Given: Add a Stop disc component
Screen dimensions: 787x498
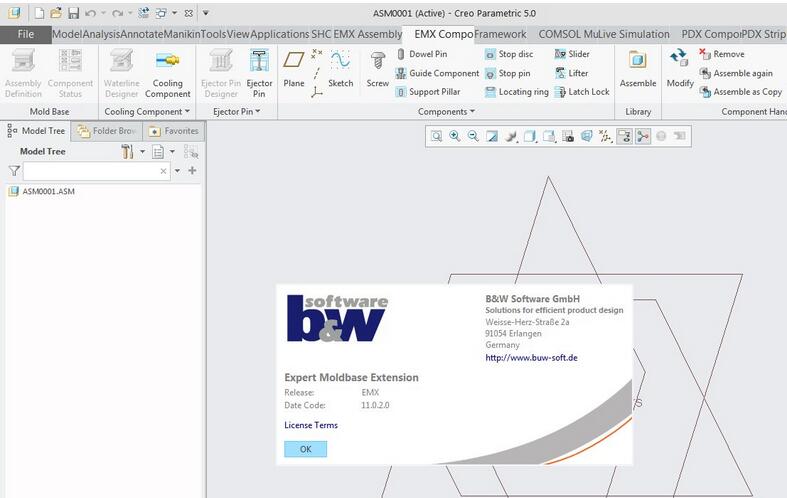Looking at the screenshot, I should [x=509, y=54].
